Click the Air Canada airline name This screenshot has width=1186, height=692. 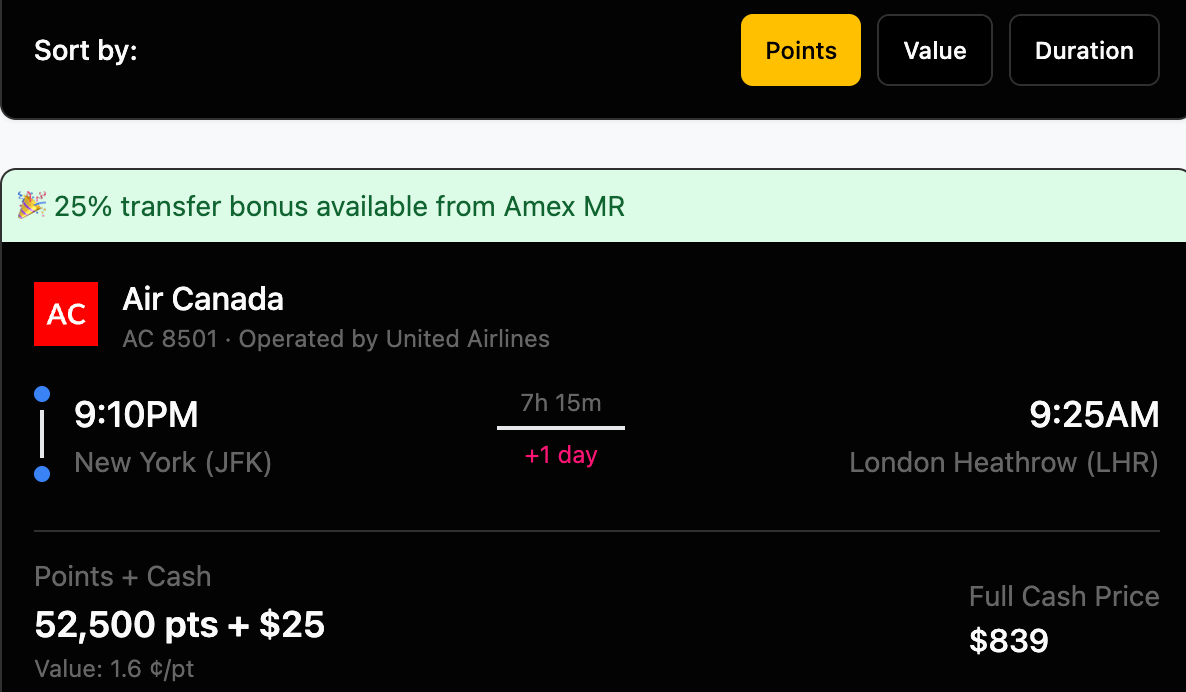point(203,299)
